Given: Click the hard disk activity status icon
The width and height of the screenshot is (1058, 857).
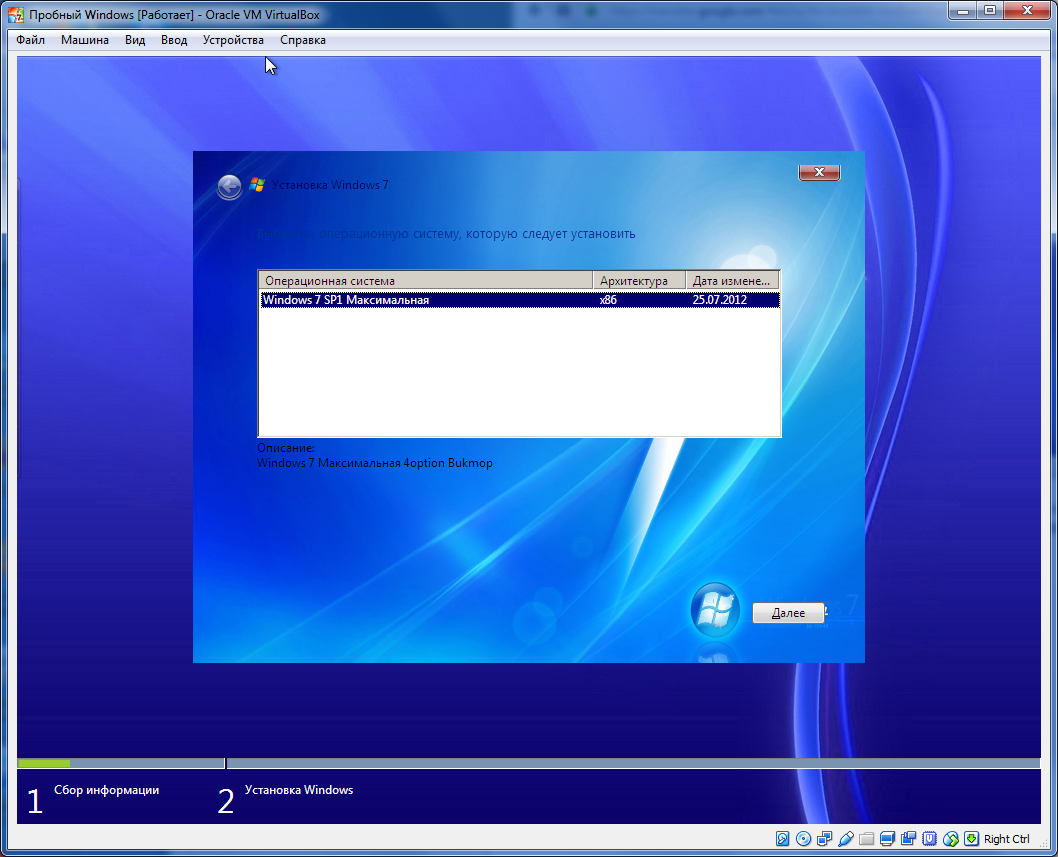Looking at the screenshot, I should (783, 839).
